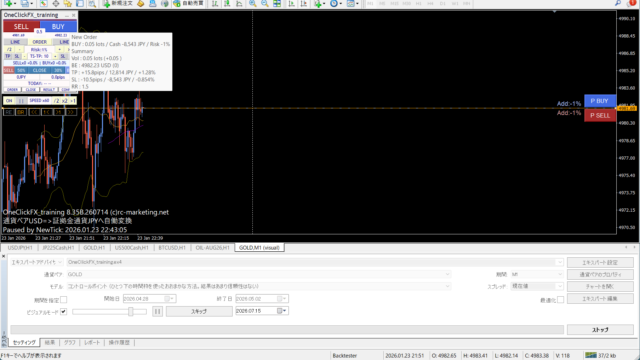The height and width of the screenshot is (360, 640).
Task: Expand the モデル dropdown
Action: [447, 286]
